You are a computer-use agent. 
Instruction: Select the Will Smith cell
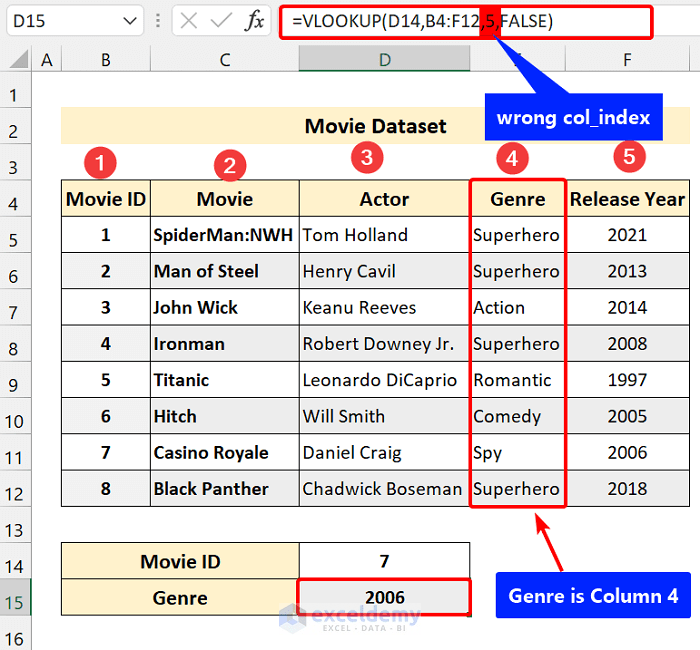coord(384,416)
